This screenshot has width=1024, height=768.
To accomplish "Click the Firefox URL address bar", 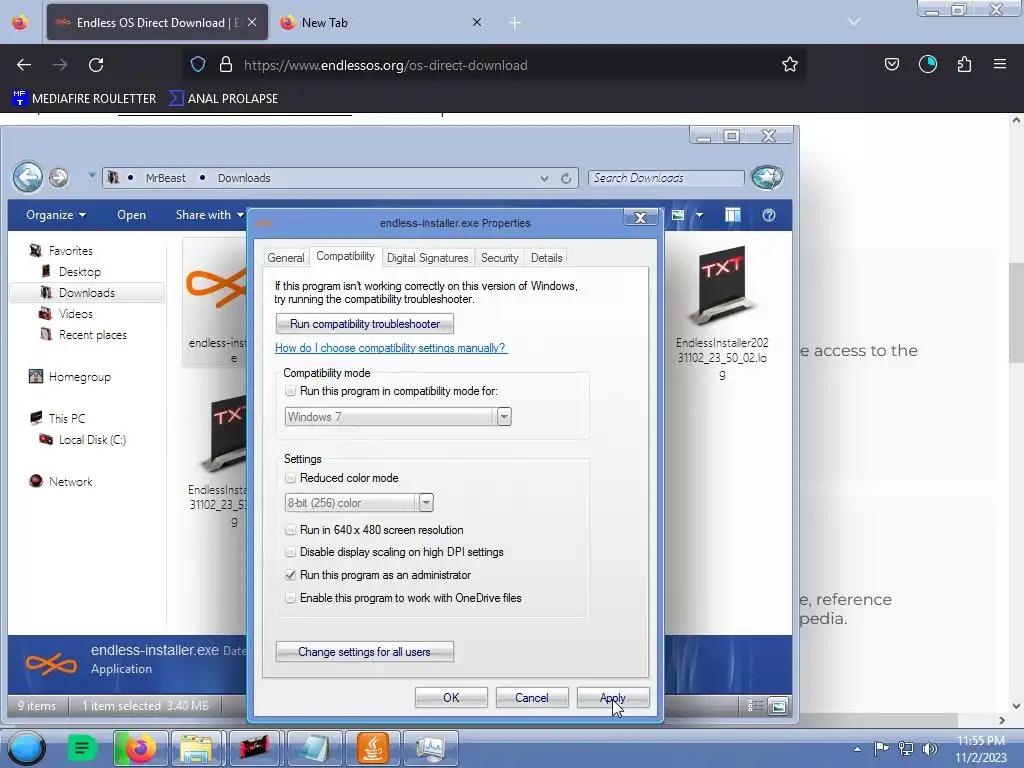I will point(496,65).
